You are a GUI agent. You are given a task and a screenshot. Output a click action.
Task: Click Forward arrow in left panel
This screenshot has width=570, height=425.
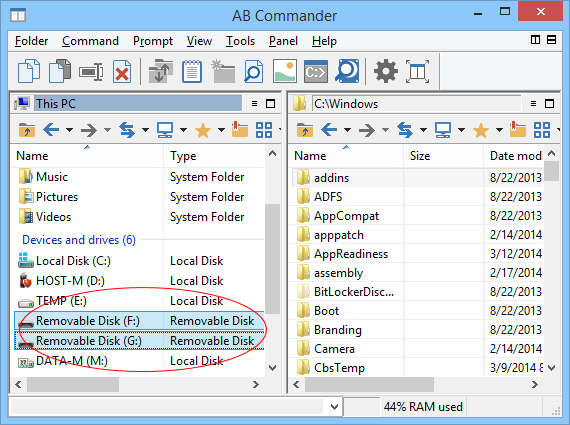(x=89, y=130)
